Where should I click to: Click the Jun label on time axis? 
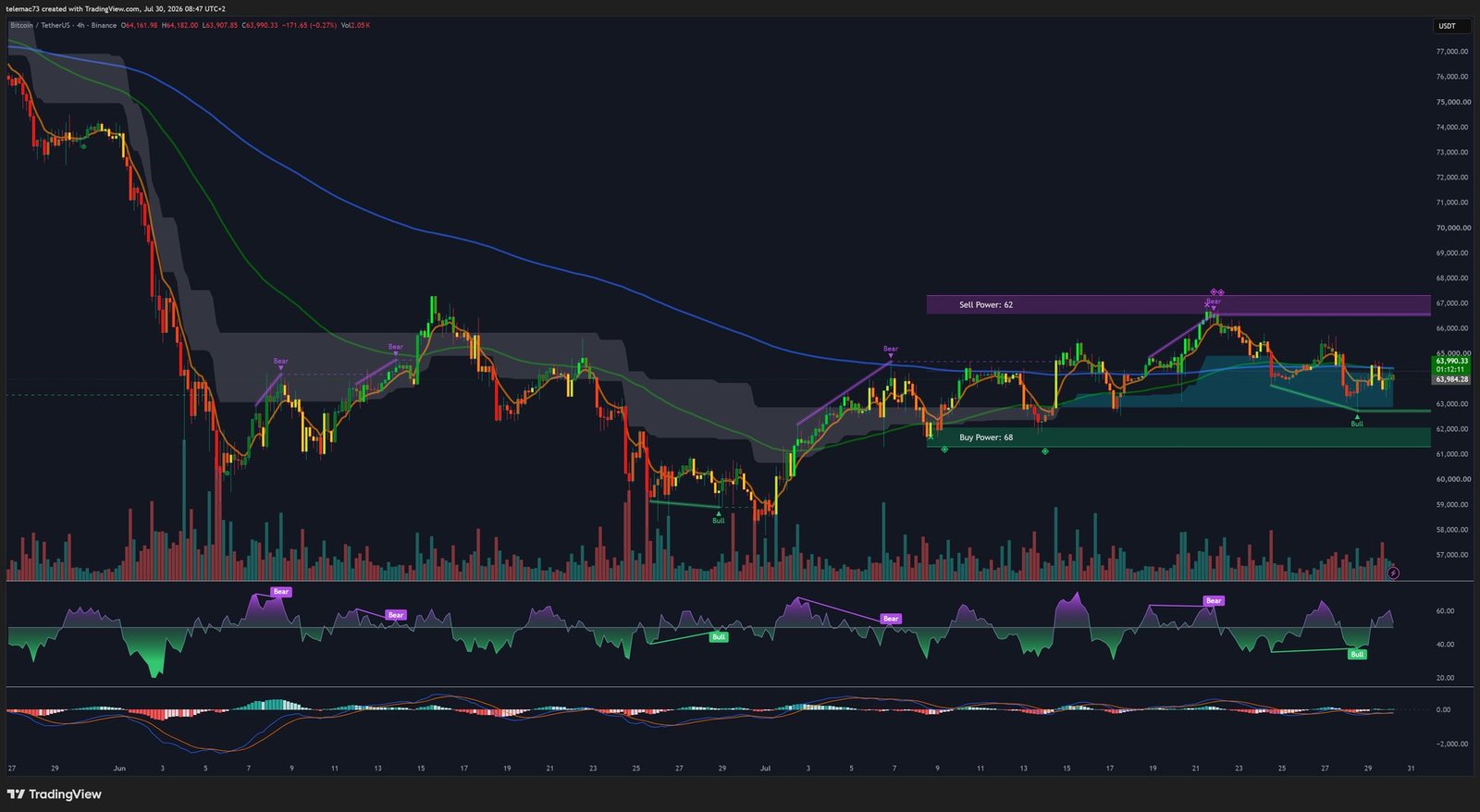(x=118, y=769)
